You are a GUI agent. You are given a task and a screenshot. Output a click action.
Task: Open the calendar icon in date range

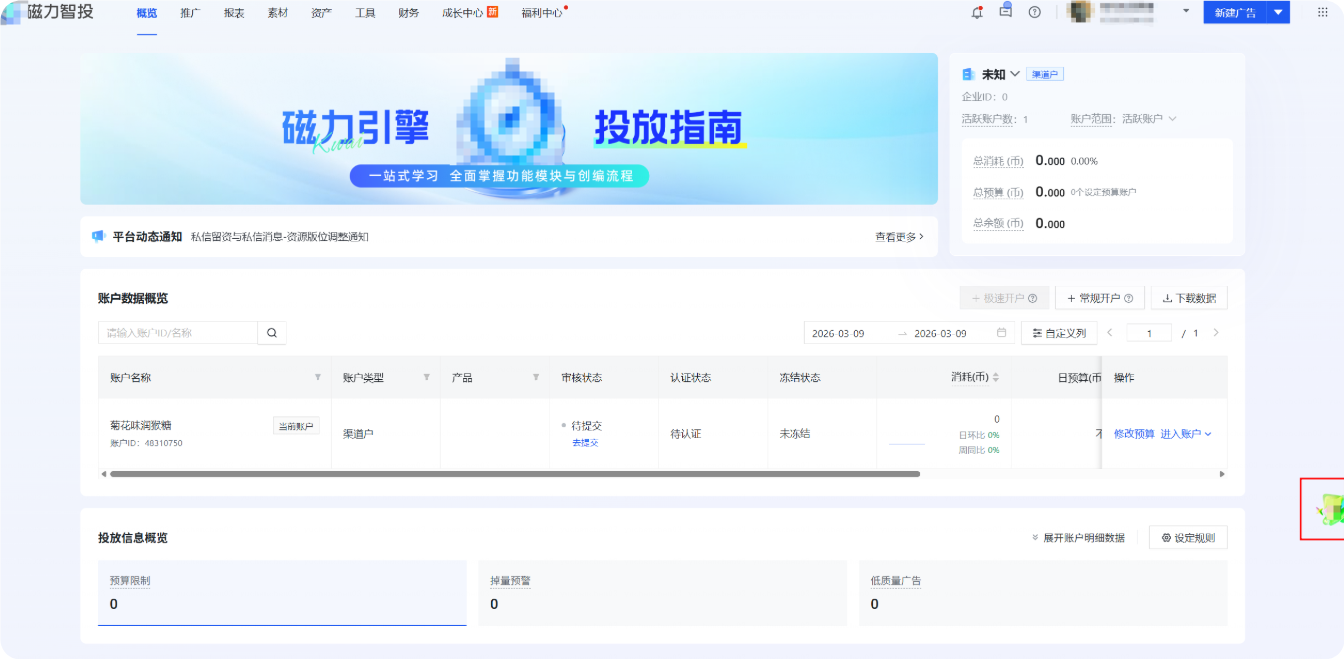(x=1002, y=333)
